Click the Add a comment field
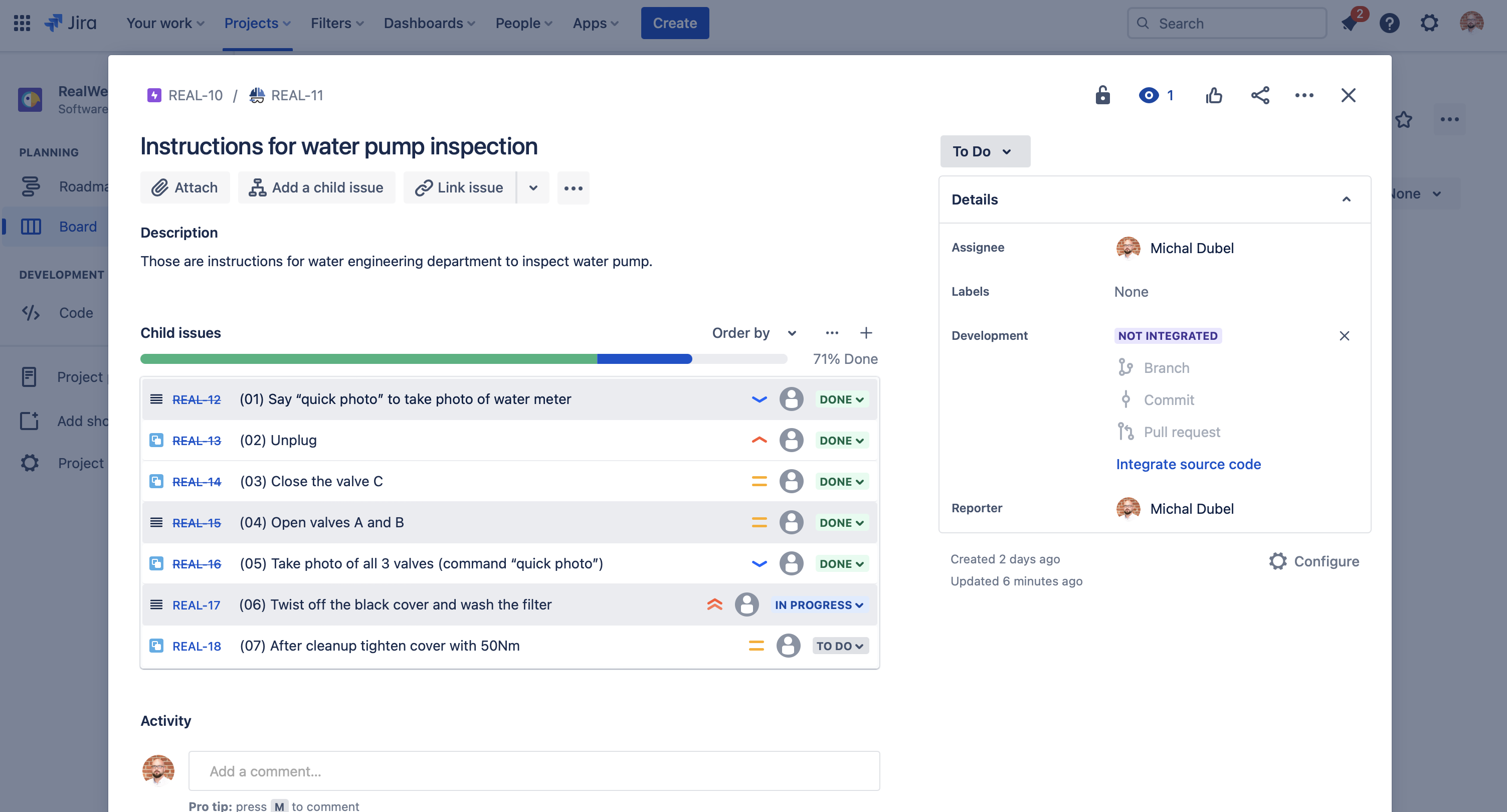 coord(533,771)
